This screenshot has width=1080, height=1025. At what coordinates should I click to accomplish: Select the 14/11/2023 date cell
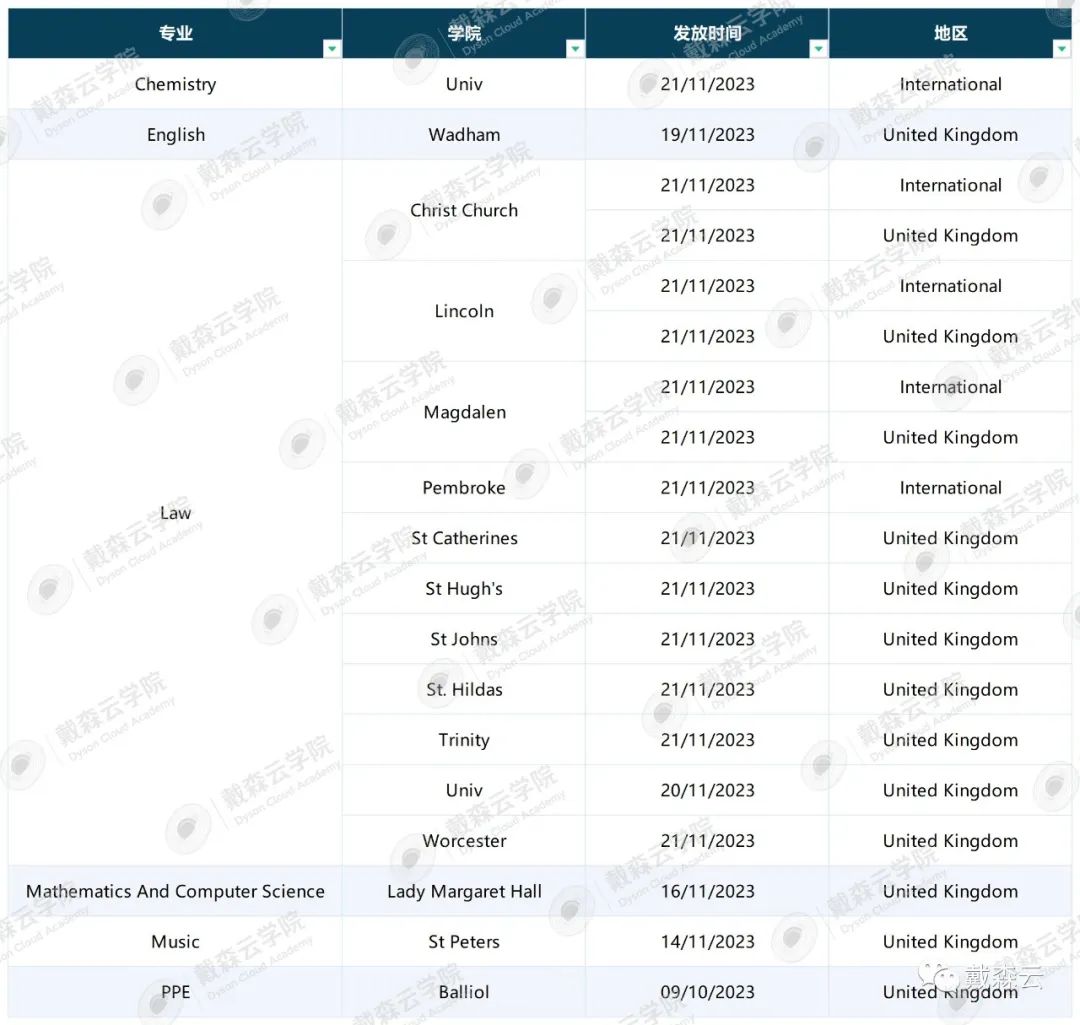tap(707, 941)
